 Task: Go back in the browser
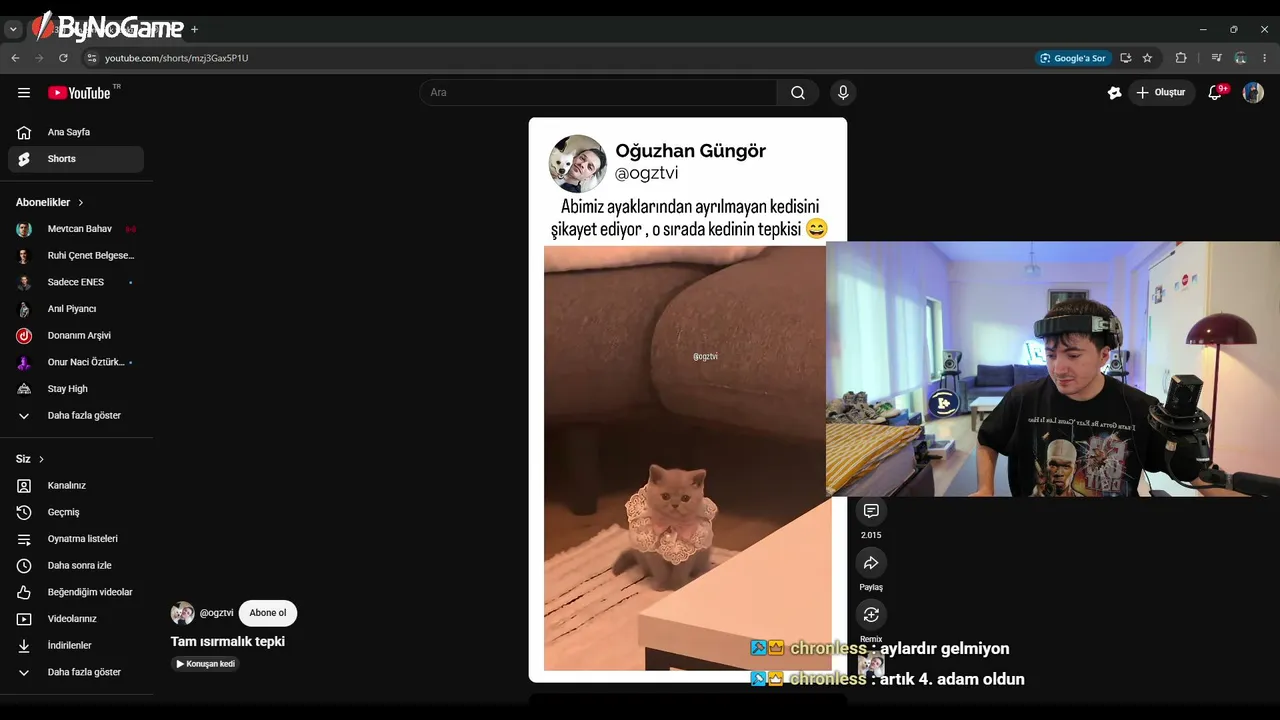15,58
